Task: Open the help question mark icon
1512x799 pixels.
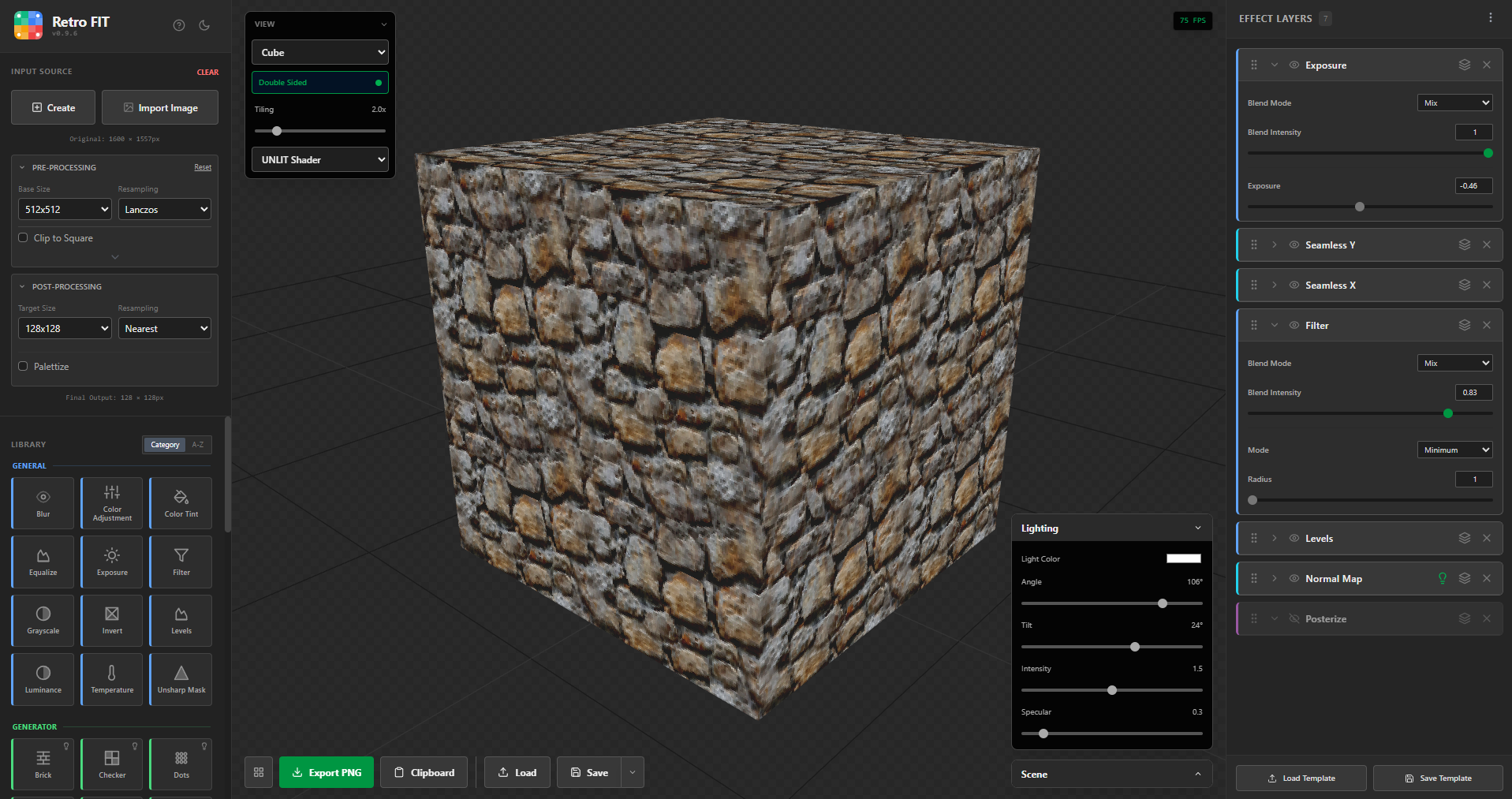Action: [x=179, y=25]
